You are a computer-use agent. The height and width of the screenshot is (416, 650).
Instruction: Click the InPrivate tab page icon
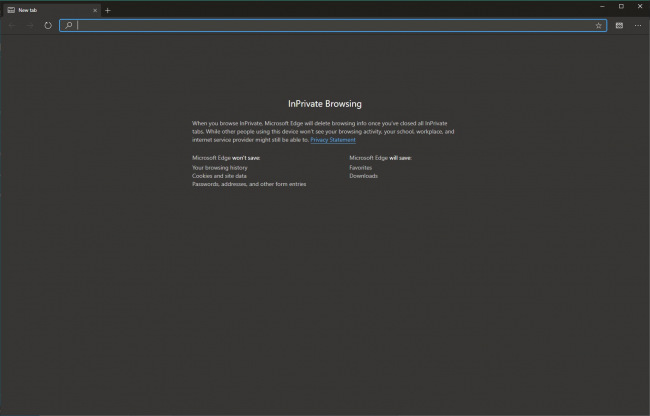(11, 10)
